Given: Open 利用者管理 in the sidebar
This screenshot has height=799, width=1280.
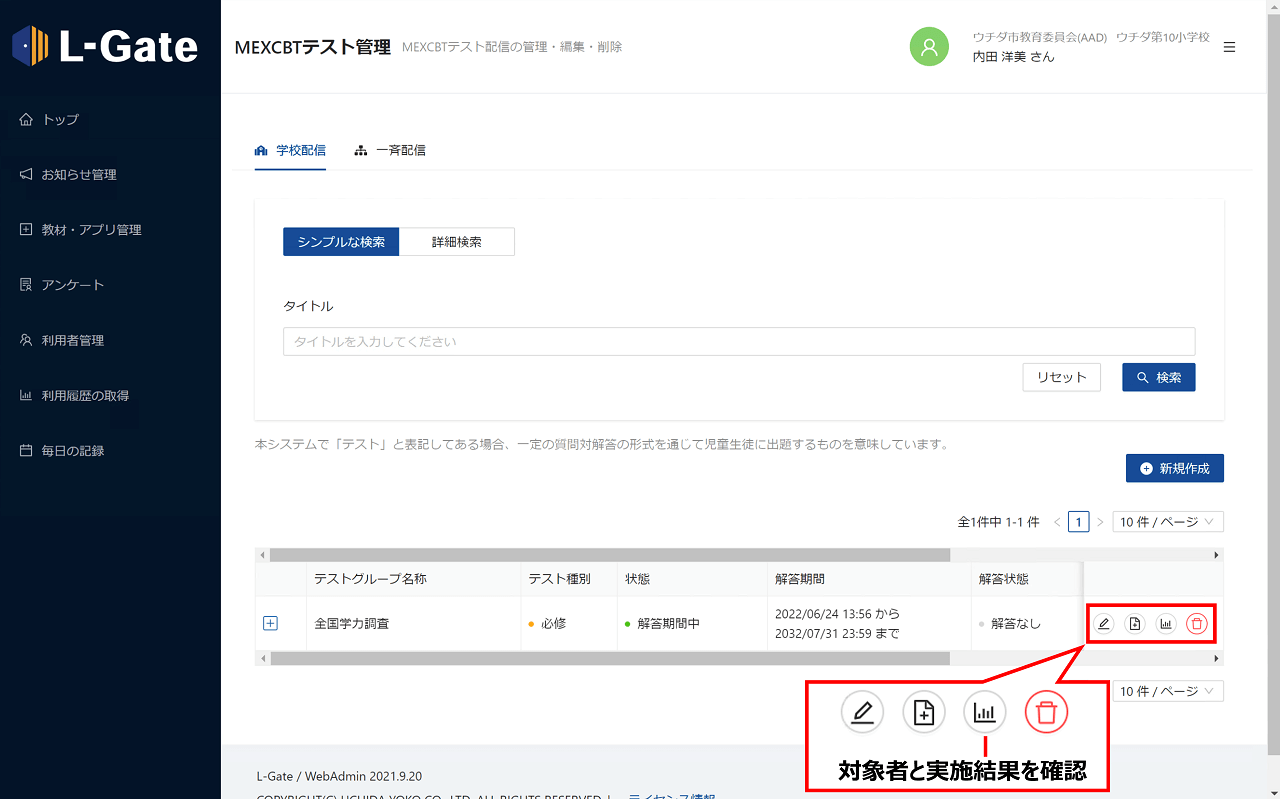Looking at the screenshot, I should [x=72, y=341].
